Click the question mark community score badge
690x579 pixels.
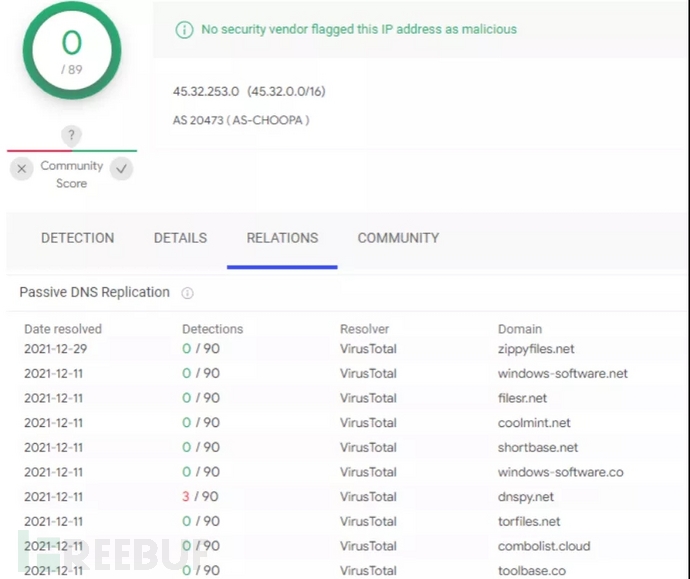pyautogui.click(x=71, y=136)
